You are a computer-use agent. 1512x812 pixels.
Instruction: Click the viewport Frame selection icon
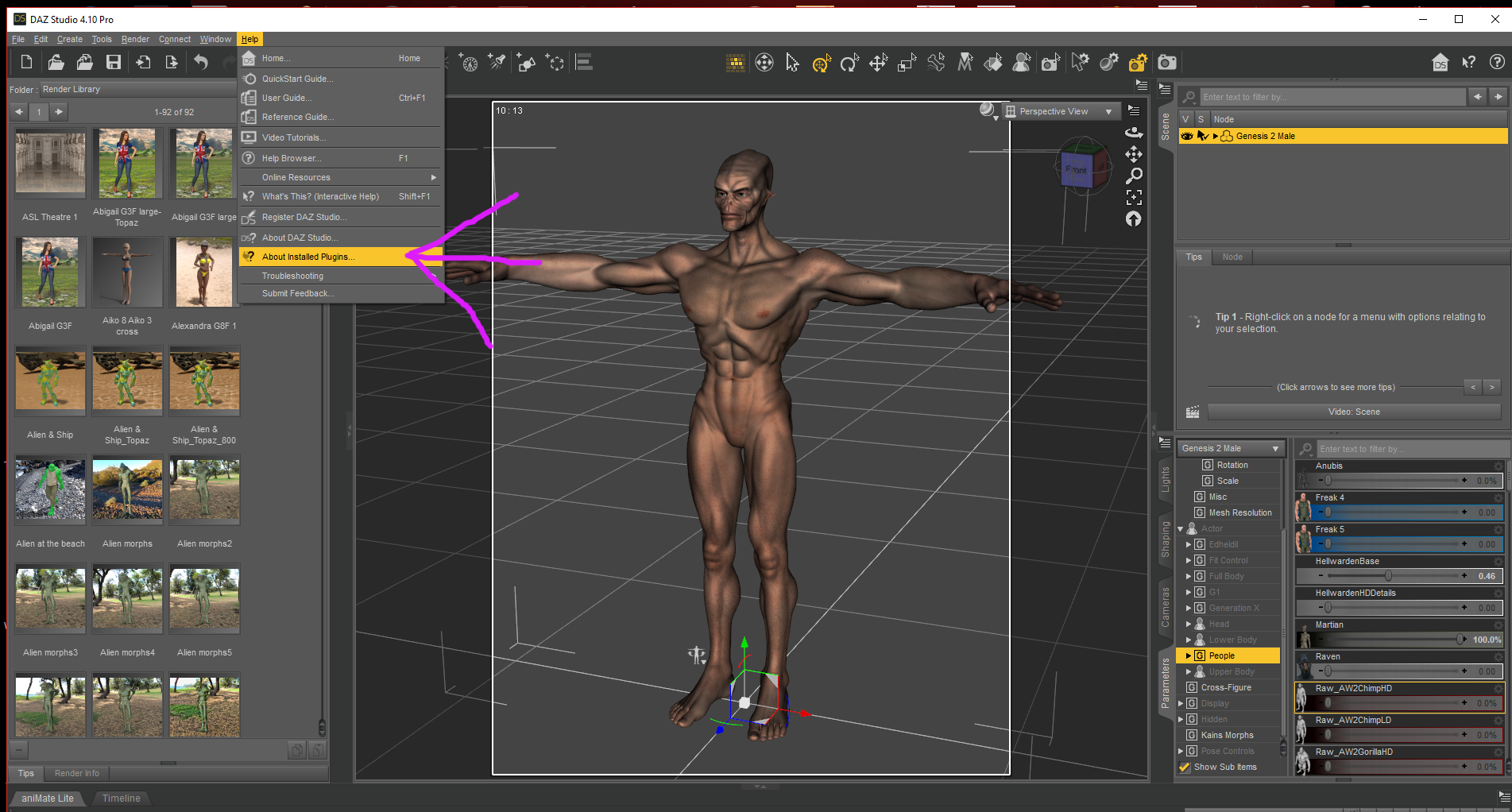(x=1134, y=196)
